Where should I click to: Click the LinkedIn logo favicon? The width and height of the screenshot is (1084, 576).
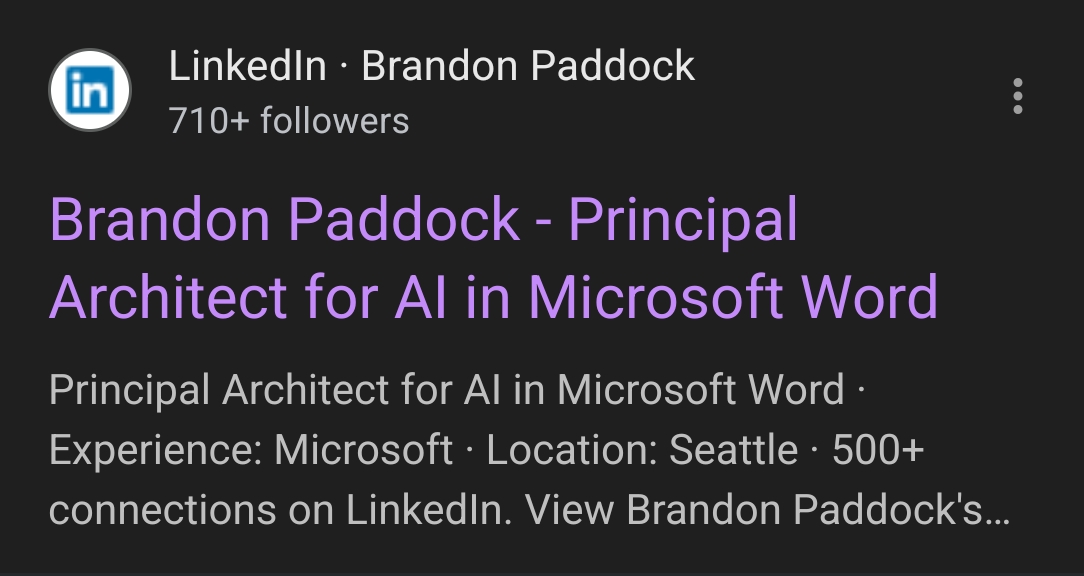point(90,91)
